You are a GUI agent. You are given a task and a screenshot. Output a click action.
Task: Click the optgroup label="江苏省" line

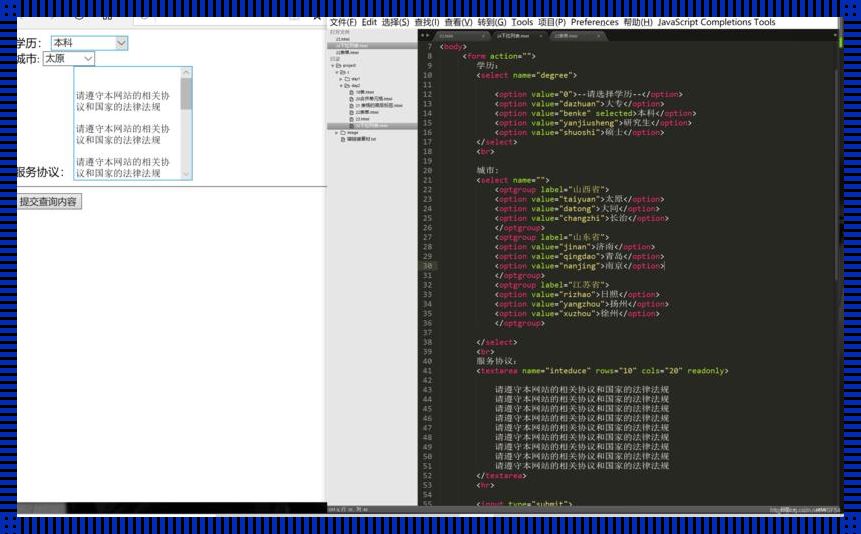[x=552, y=285]
